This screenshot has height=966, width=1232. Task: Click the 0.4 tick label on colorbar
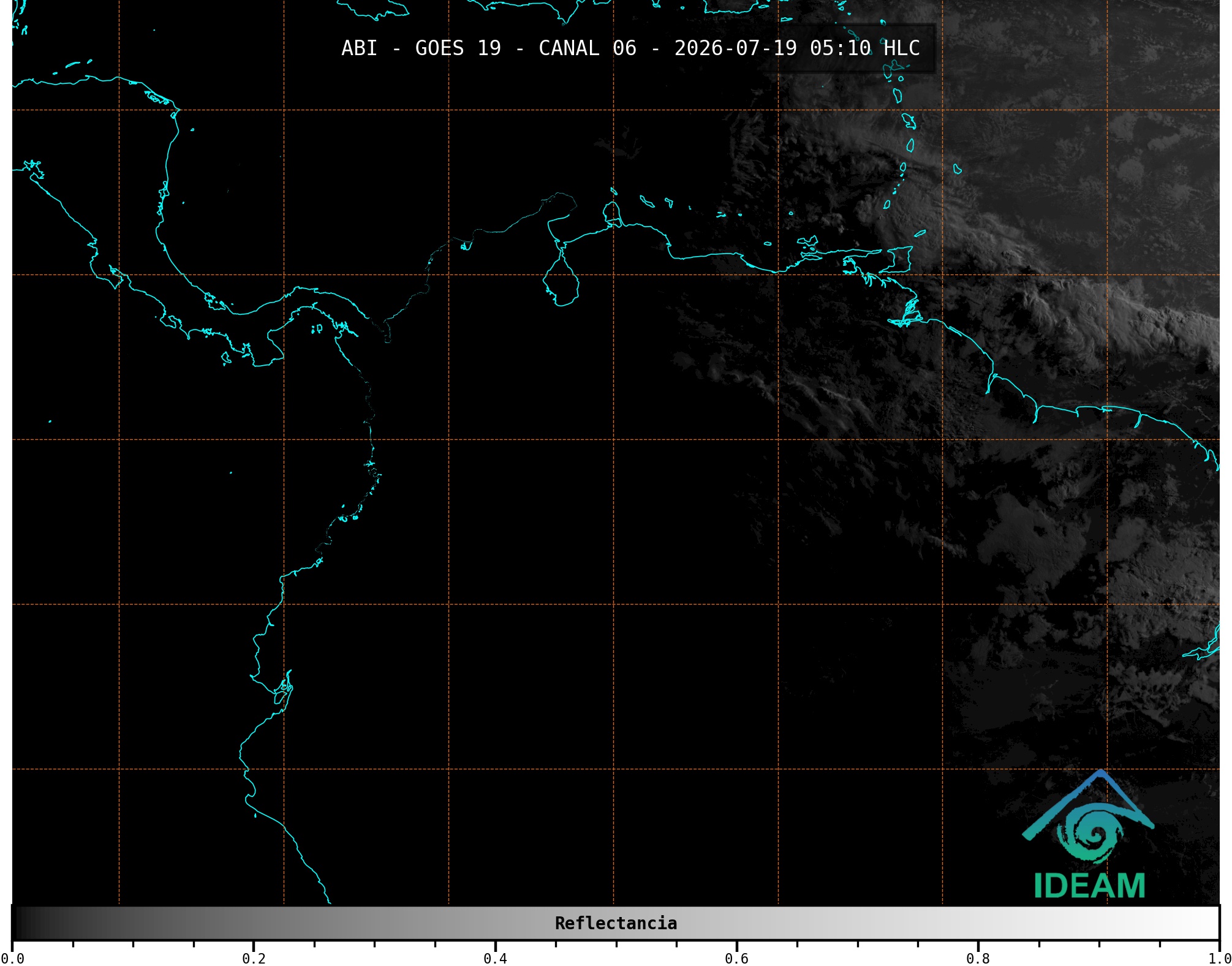point(495,958)
